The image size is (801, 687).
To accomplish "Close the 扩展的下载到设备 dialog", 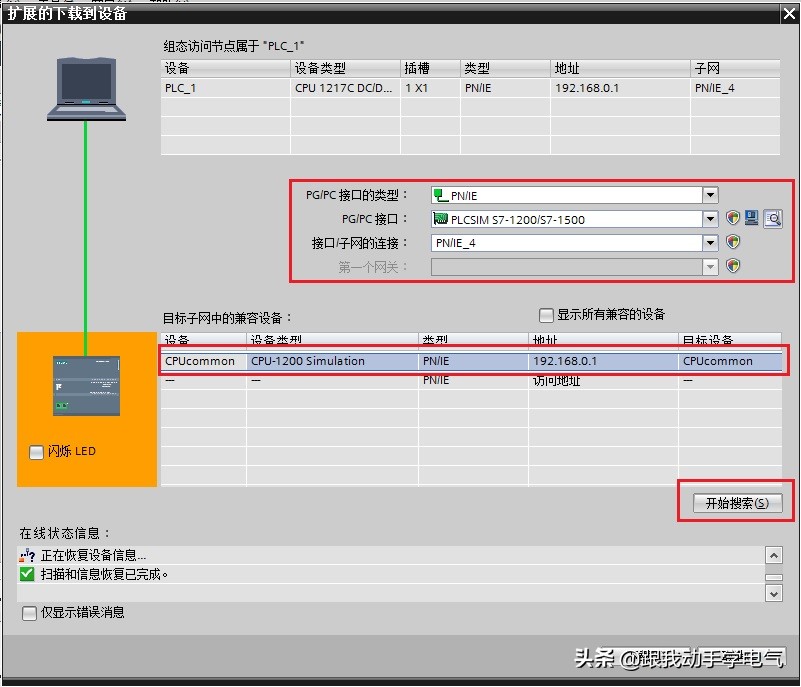I will [x=789, y=13].
